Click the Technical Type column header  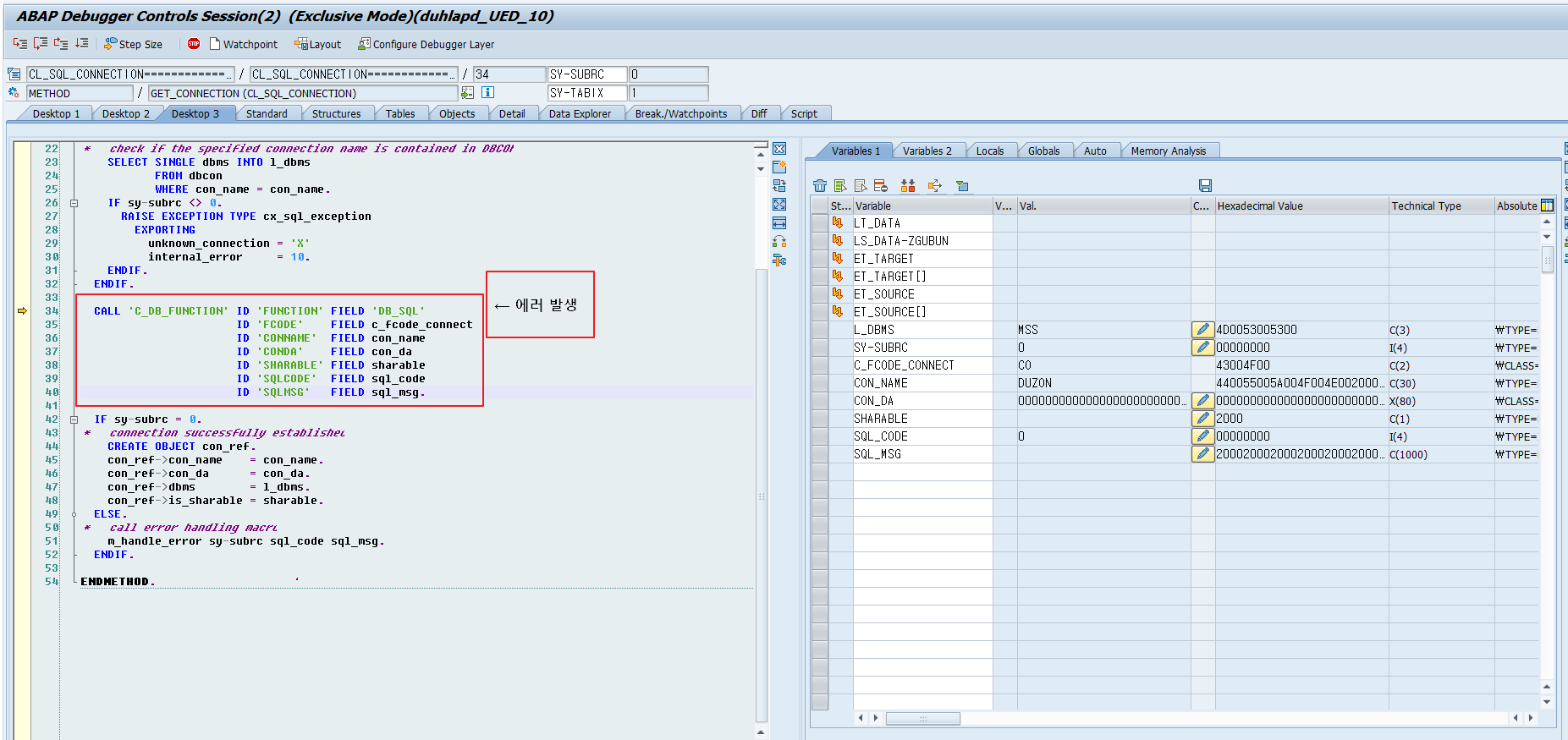1441,206
